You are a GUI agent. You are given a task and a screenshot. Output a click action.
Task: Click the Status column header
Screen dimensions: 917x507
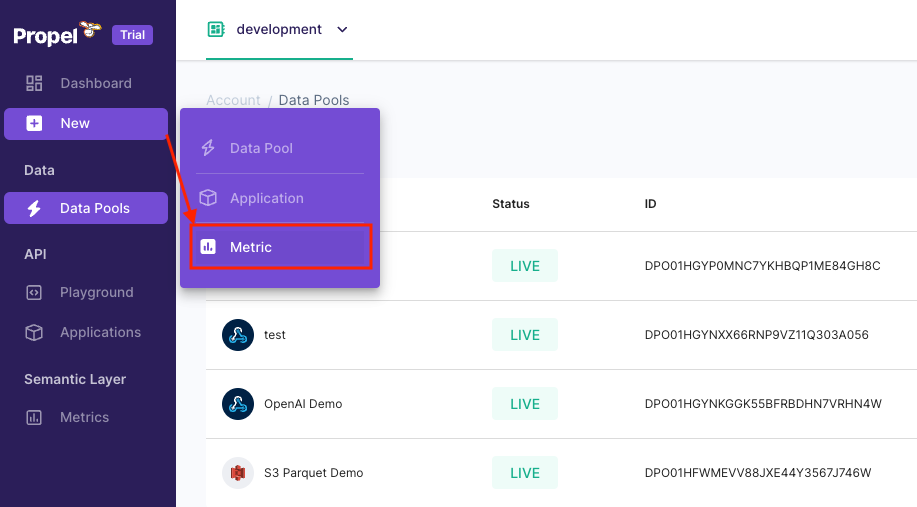tap(510, 204)
